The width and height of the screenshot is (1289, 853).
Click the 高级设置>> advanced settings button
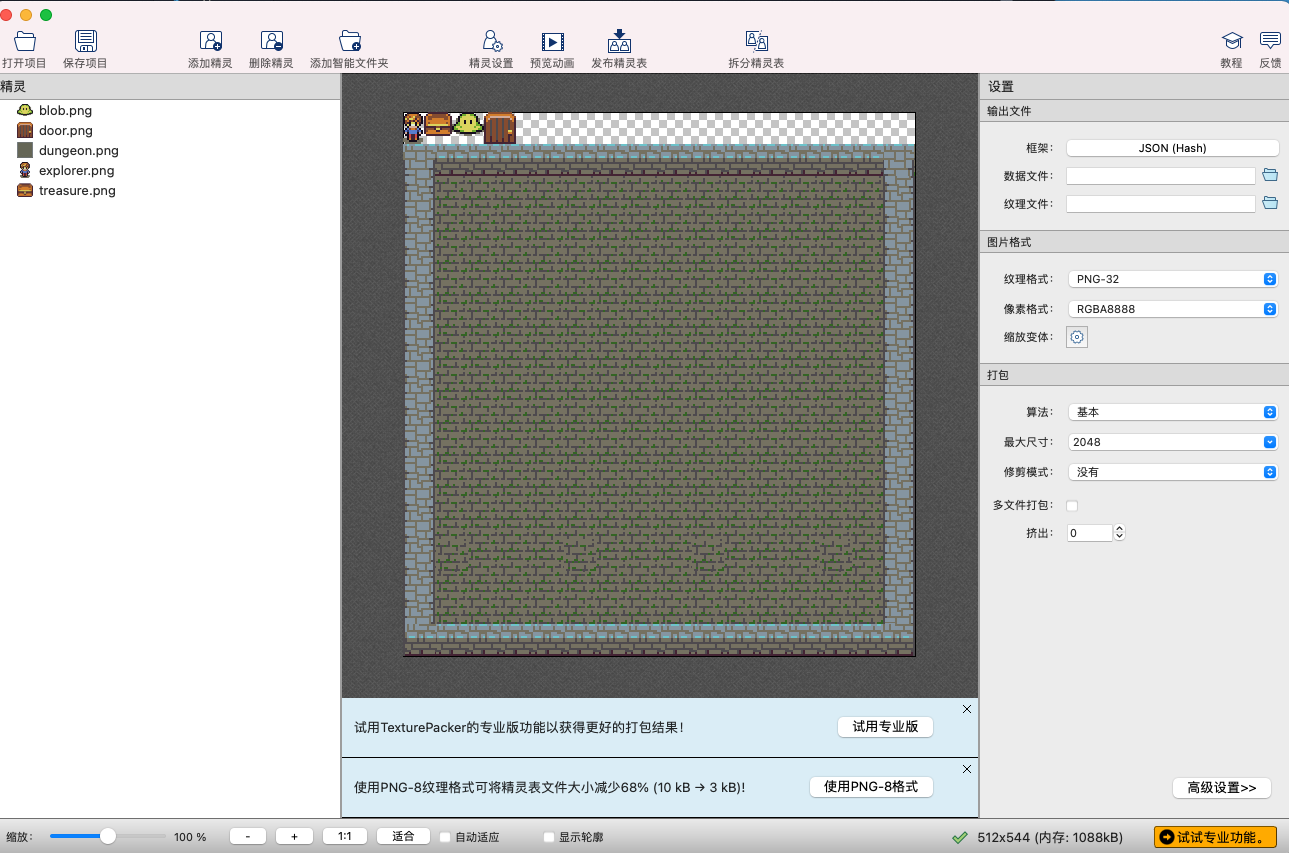(1222, 788)
